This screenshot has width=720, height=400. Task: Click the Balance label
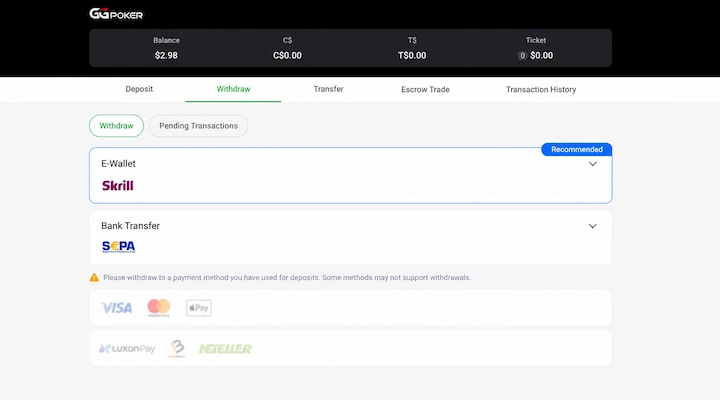[166, 40]
